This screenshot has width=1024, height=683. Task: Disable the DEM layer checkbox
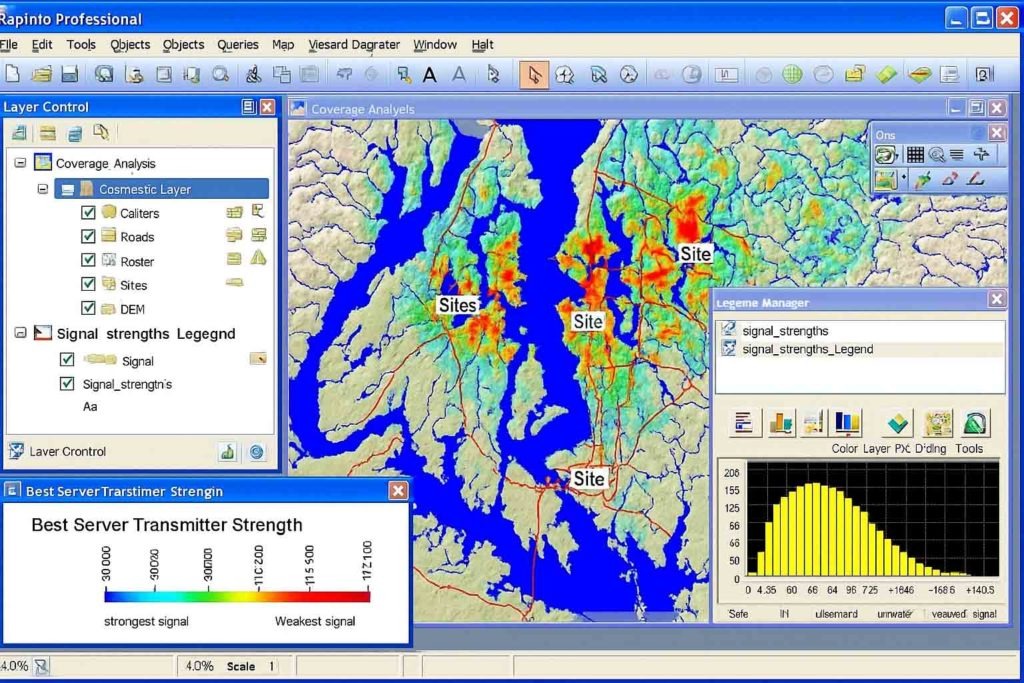[x=89, y=309]
